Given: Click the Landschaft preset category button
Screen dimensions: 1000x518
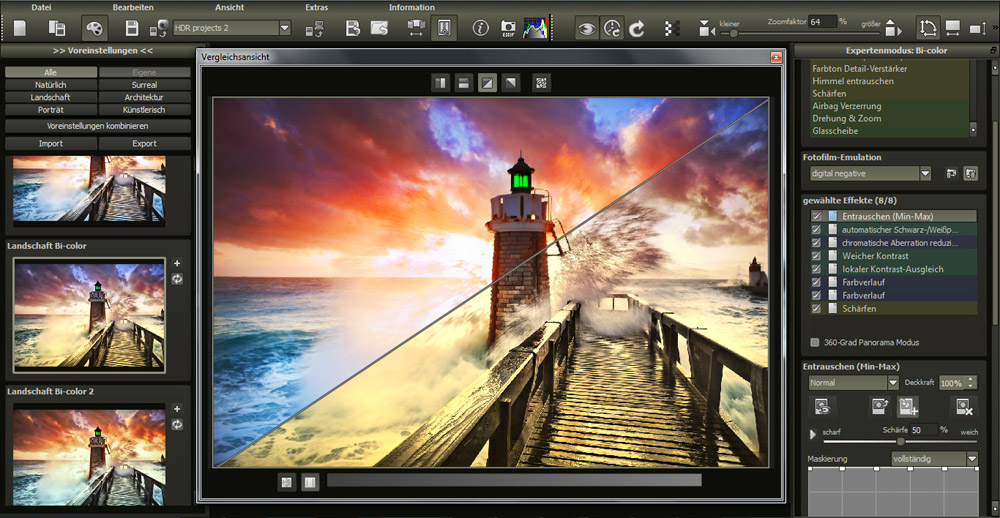Looking at the screenshot, I should click(51, 97).
